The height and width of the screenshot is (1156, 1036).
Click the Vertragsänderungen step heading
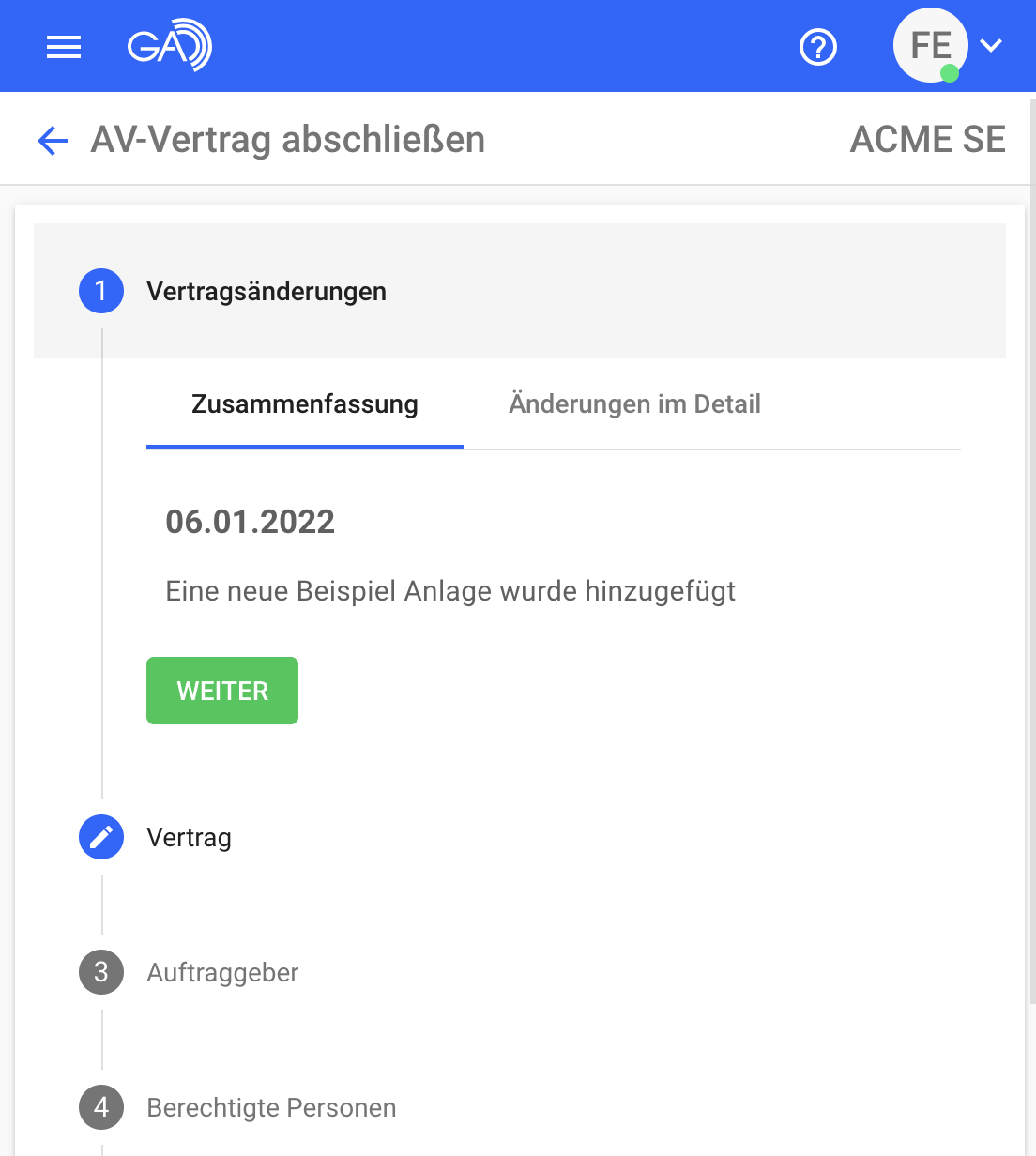point(267,291)
